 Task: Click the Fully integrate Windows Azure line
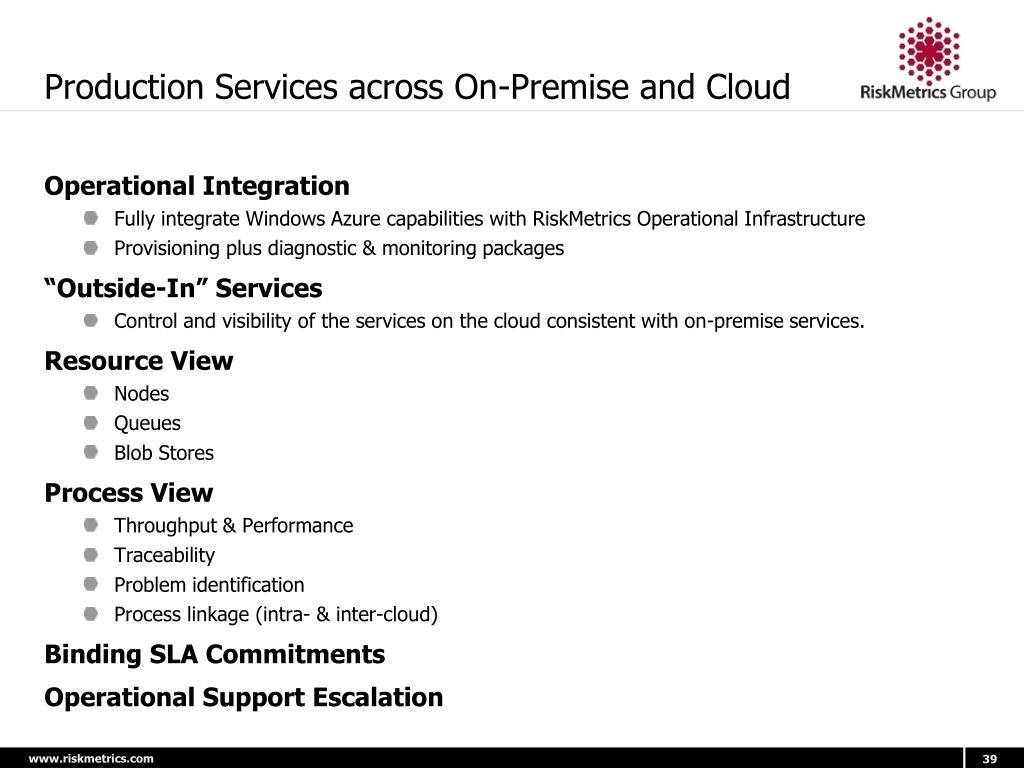tap(489, 219)
